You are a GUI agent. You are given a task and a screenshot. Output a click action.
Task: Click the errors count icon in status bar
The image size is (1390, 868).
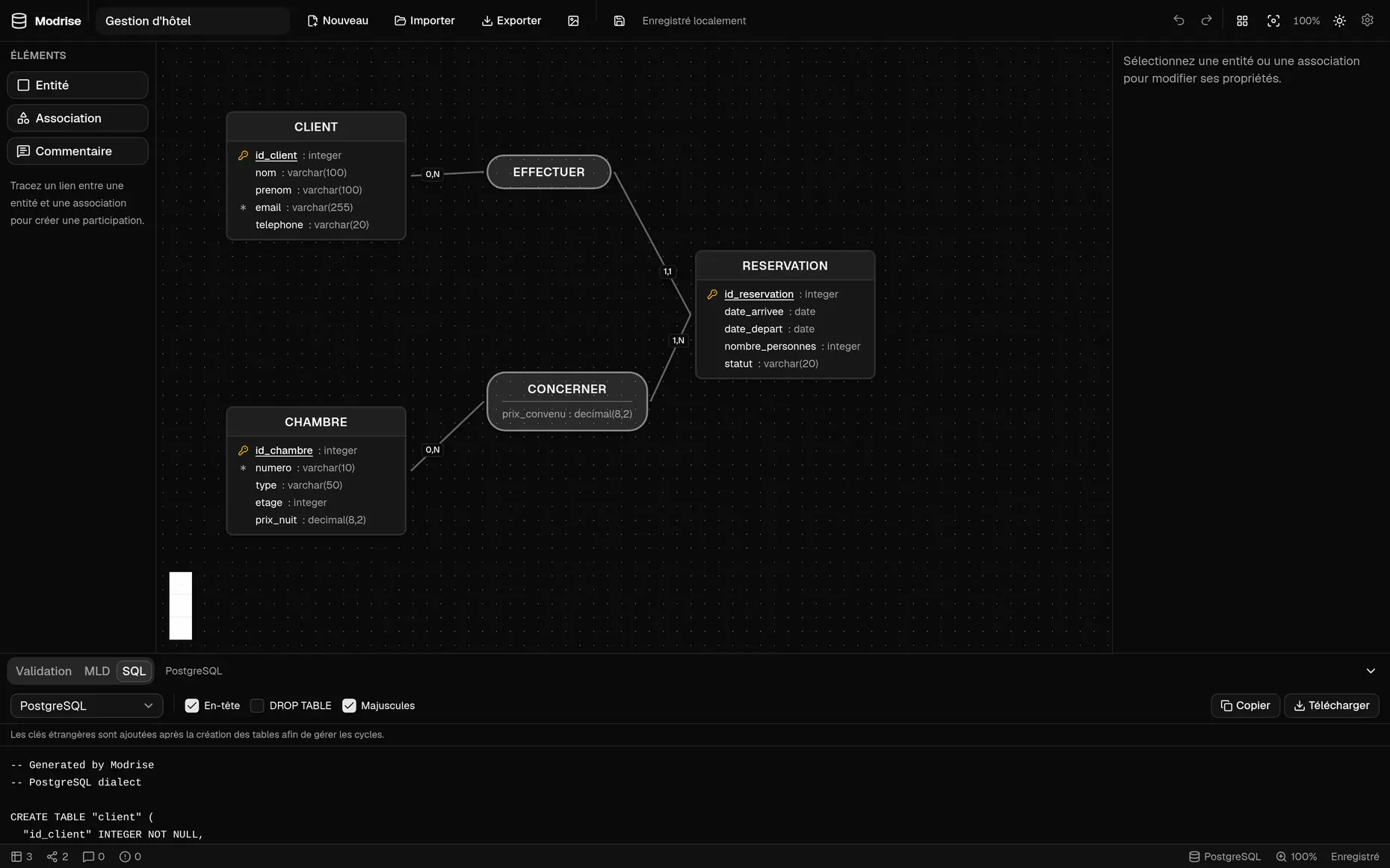(125, 857)
